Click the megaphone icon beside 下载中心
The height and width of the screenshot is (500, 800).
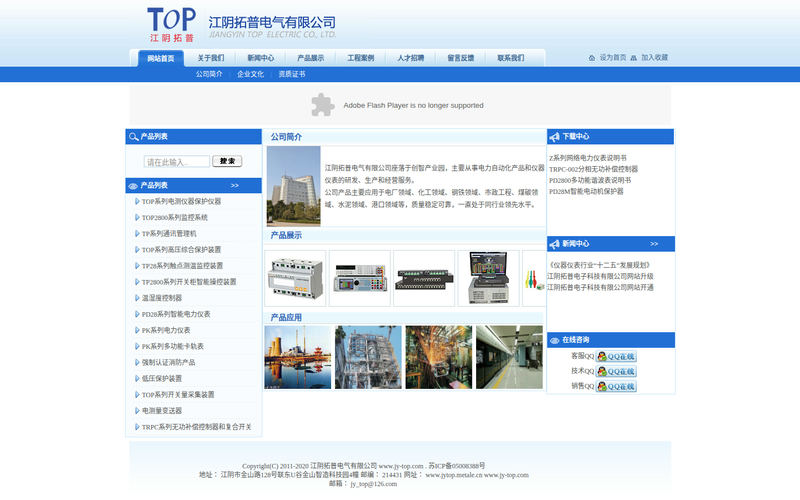(x=555, y=137)
